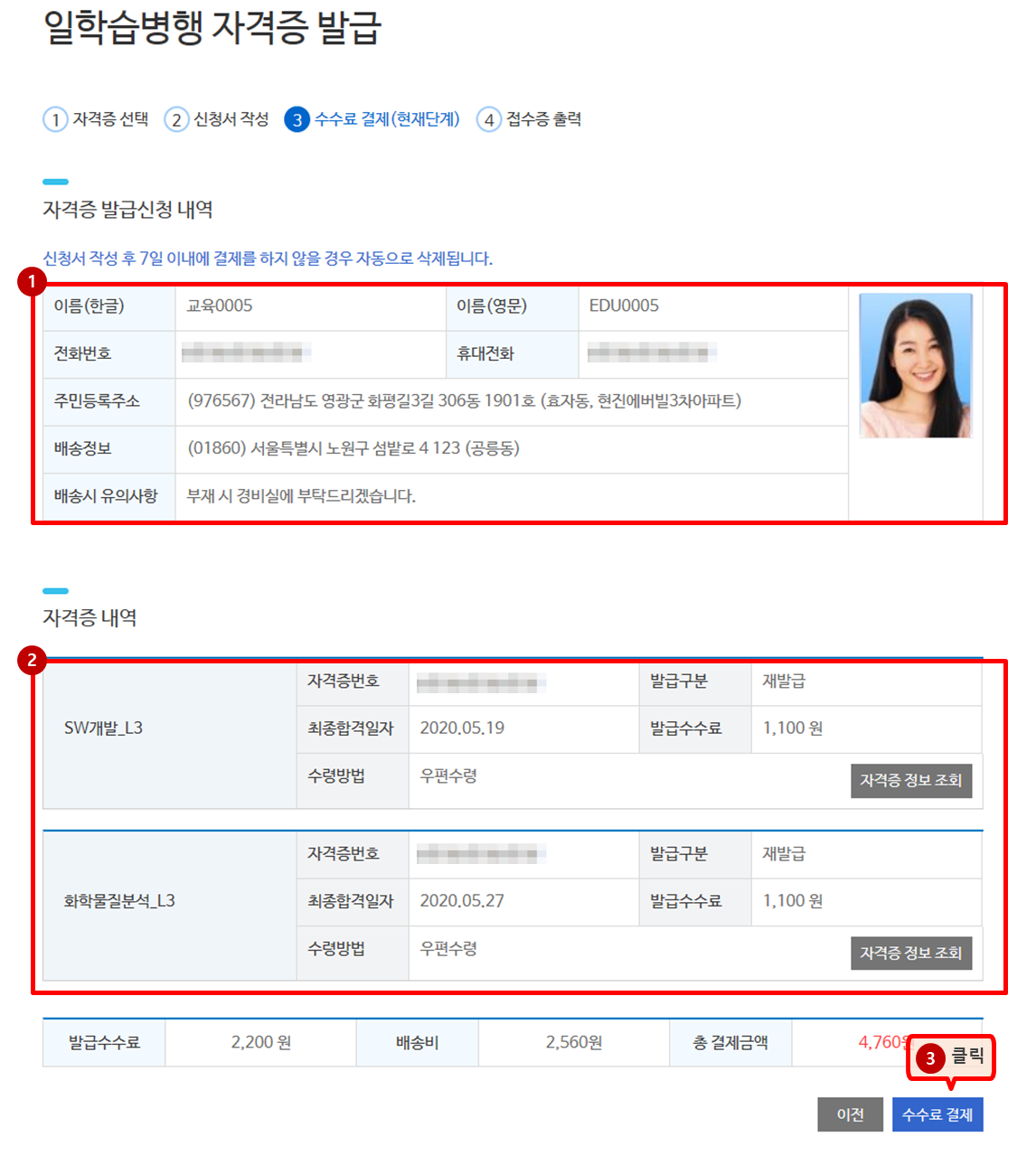Click the 배송시 유의사항 label cell
The height and width of the screenshot is (1165, 1036).
108,496
